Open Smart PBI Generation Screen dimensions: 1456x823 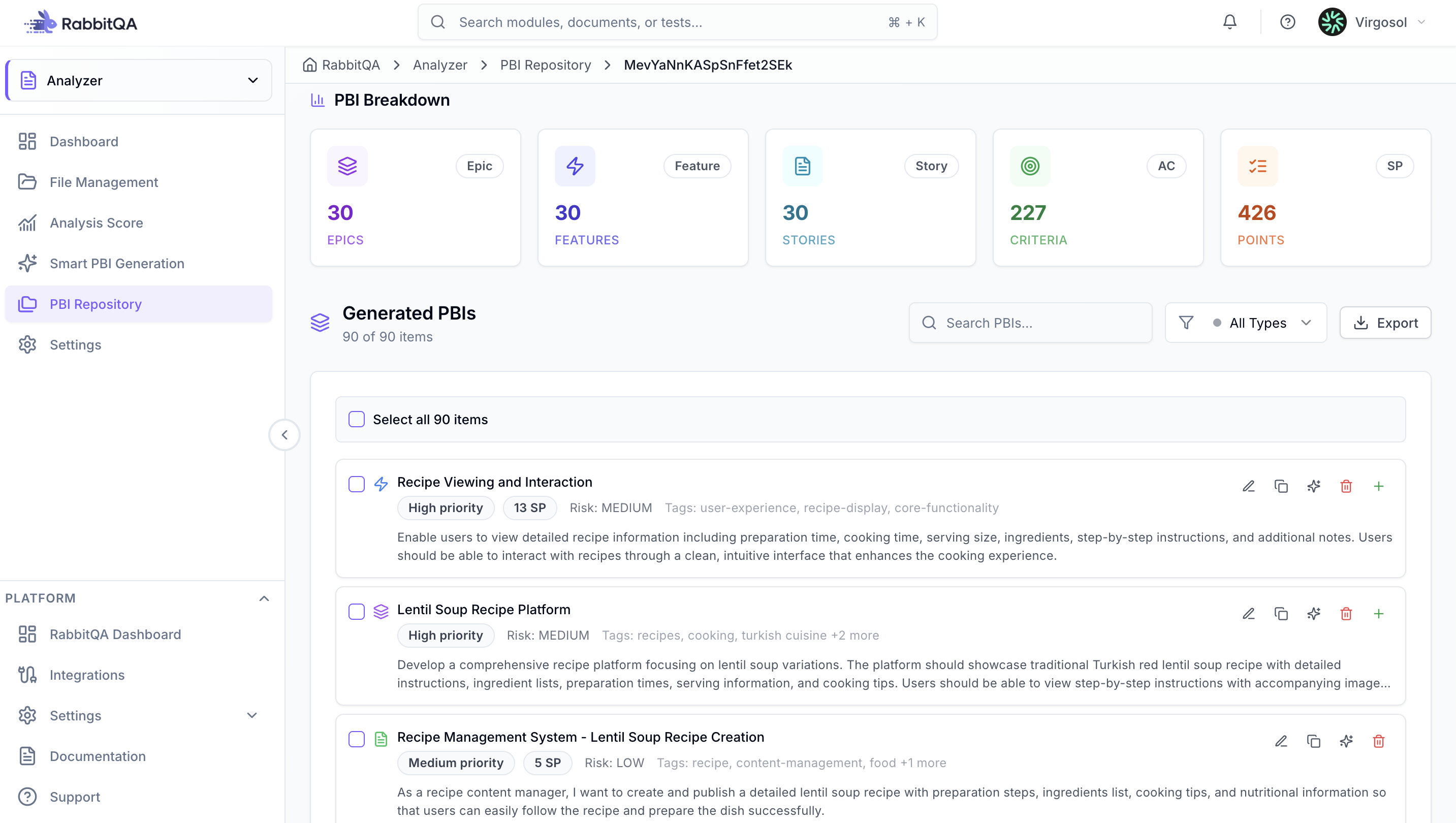point(139,263)
